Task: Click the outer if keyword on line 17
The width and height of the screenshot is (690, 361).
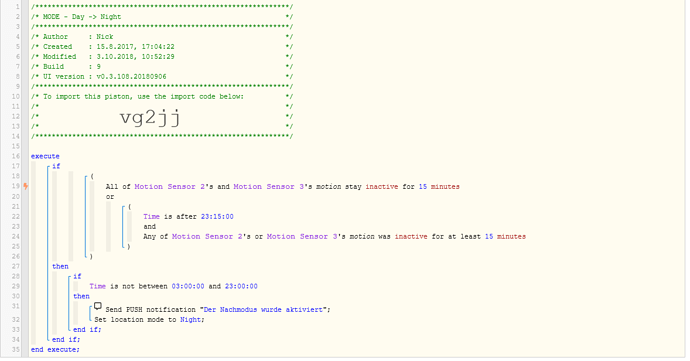Action: pyautogui.click(x=56, y=166)
